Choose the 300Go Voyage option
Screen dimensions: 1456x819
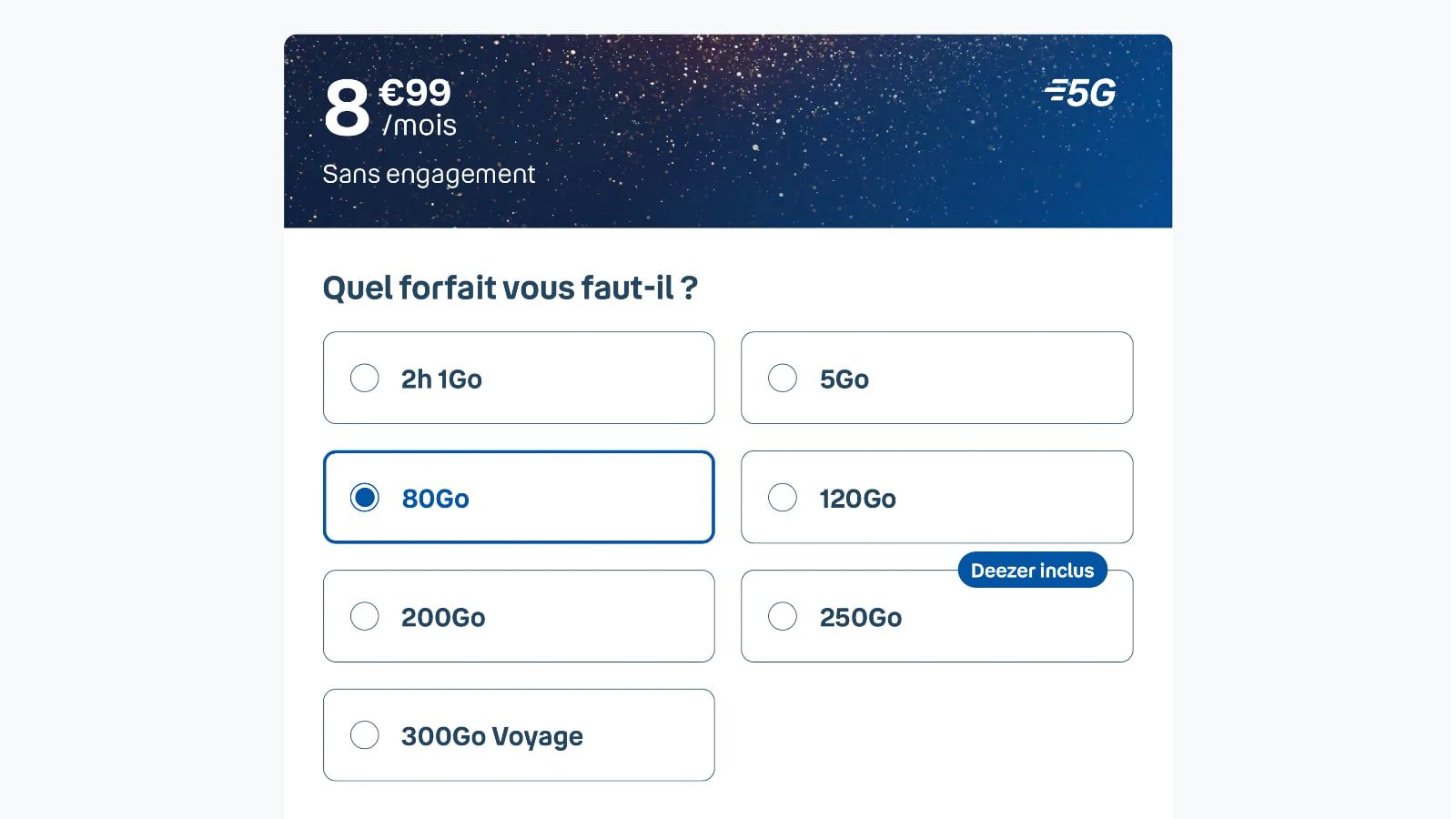(x=366, y=735)
